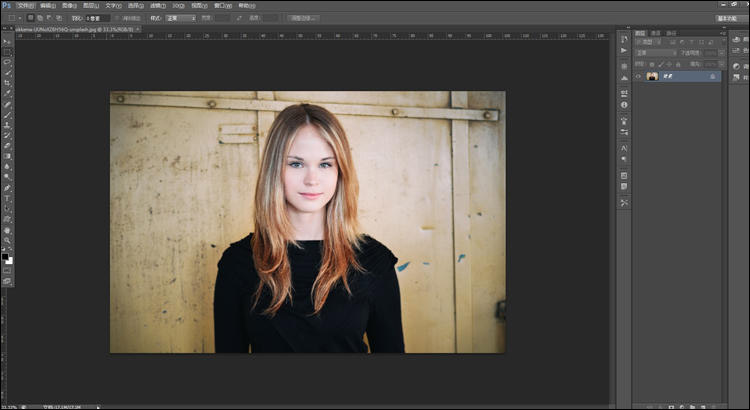
Task: Open the 样式 style dropdown
Action: (180, 18)
